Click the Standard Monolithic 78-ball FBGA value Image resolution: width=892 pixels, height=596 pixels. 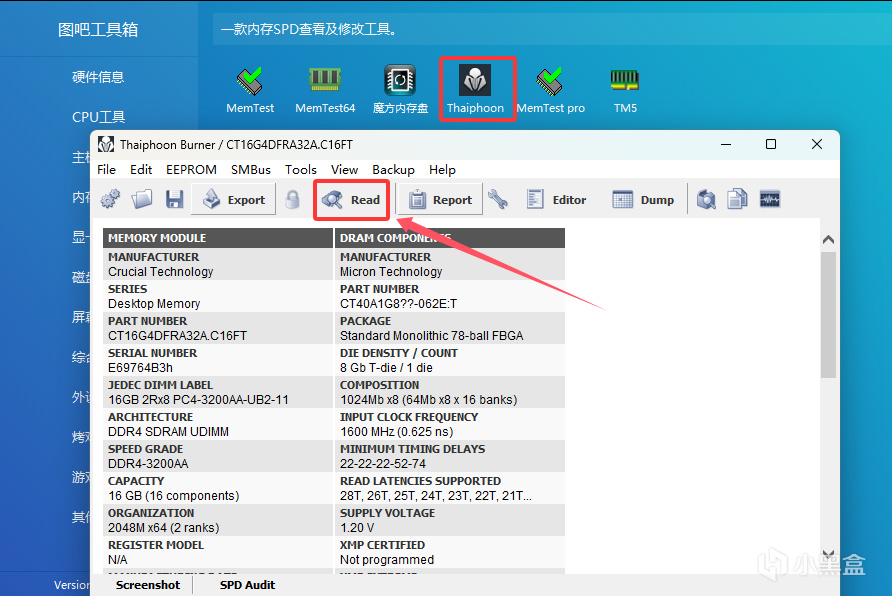[431, 336]
